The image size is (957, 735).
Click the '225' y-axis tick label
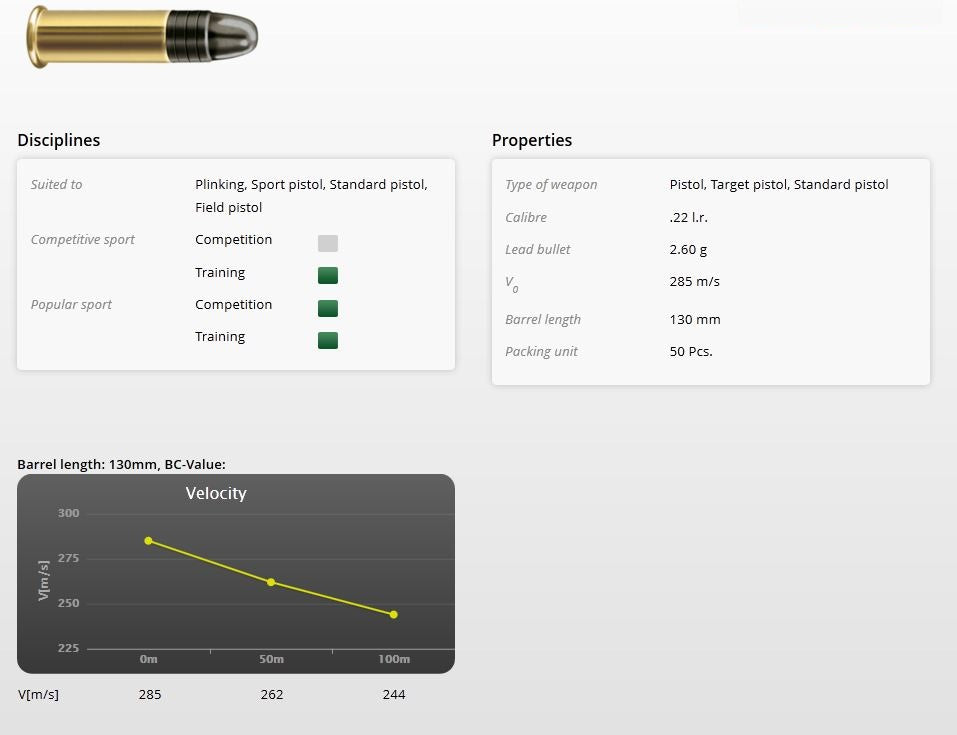click(x=68, y=648)
